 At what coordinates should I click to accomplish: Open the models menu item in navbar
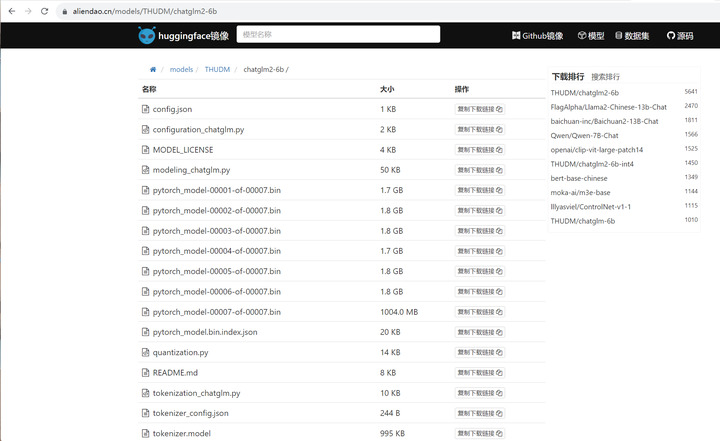(591, 35)
